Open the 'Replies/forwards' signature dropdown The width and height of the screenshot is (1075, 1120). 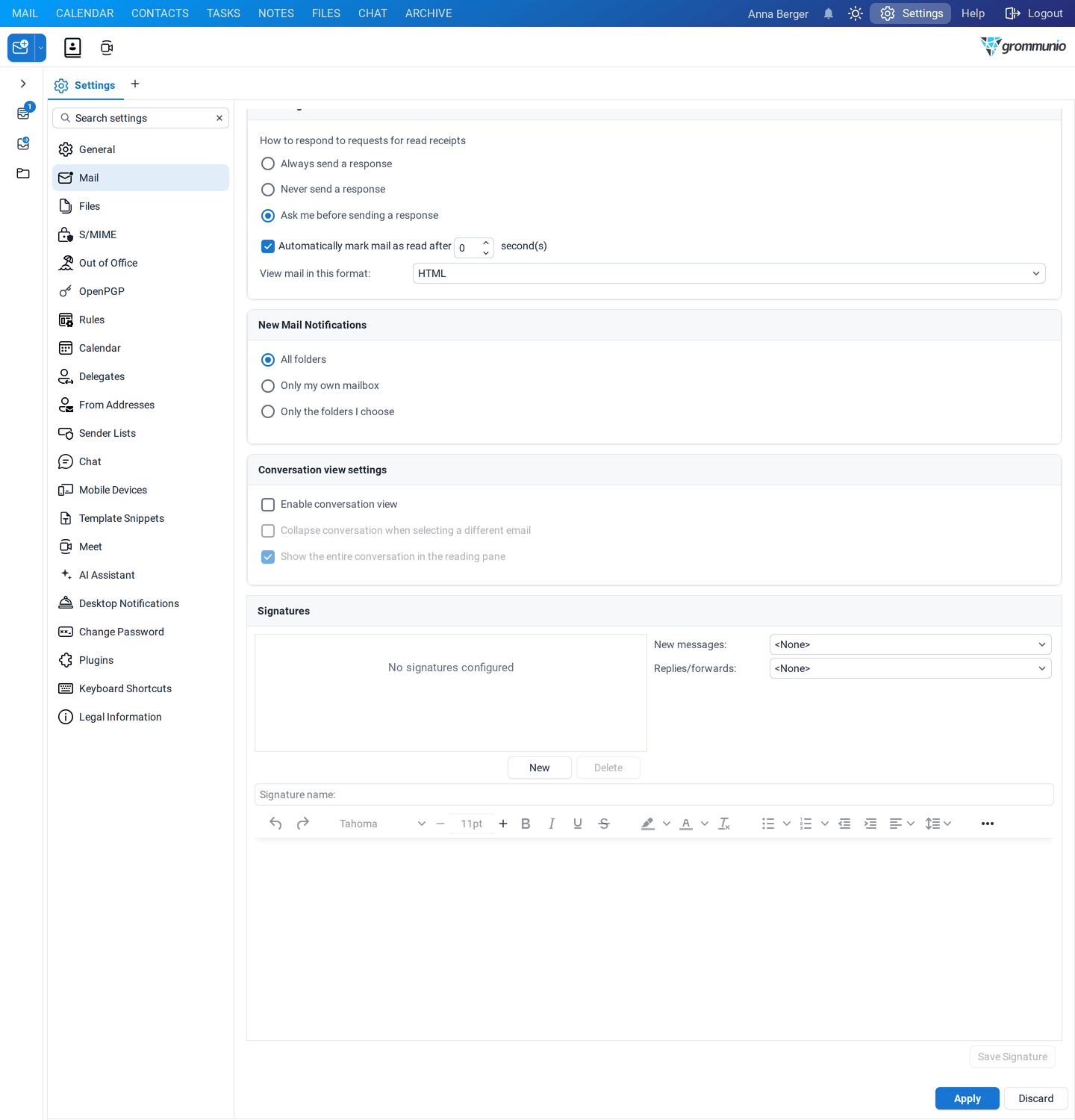(910, 668)
